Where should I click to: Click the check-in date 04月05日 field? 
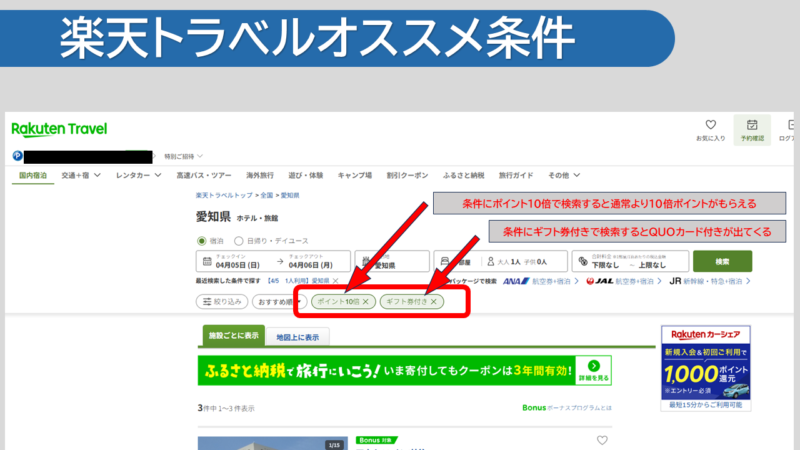[237, 261]
